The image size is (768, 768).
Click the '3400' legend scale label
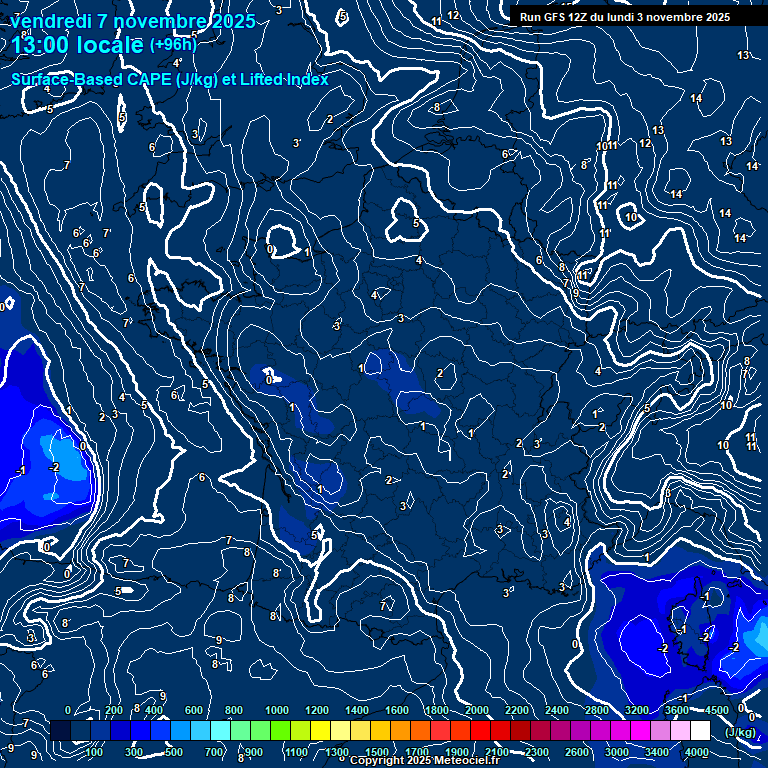(656, 752)
